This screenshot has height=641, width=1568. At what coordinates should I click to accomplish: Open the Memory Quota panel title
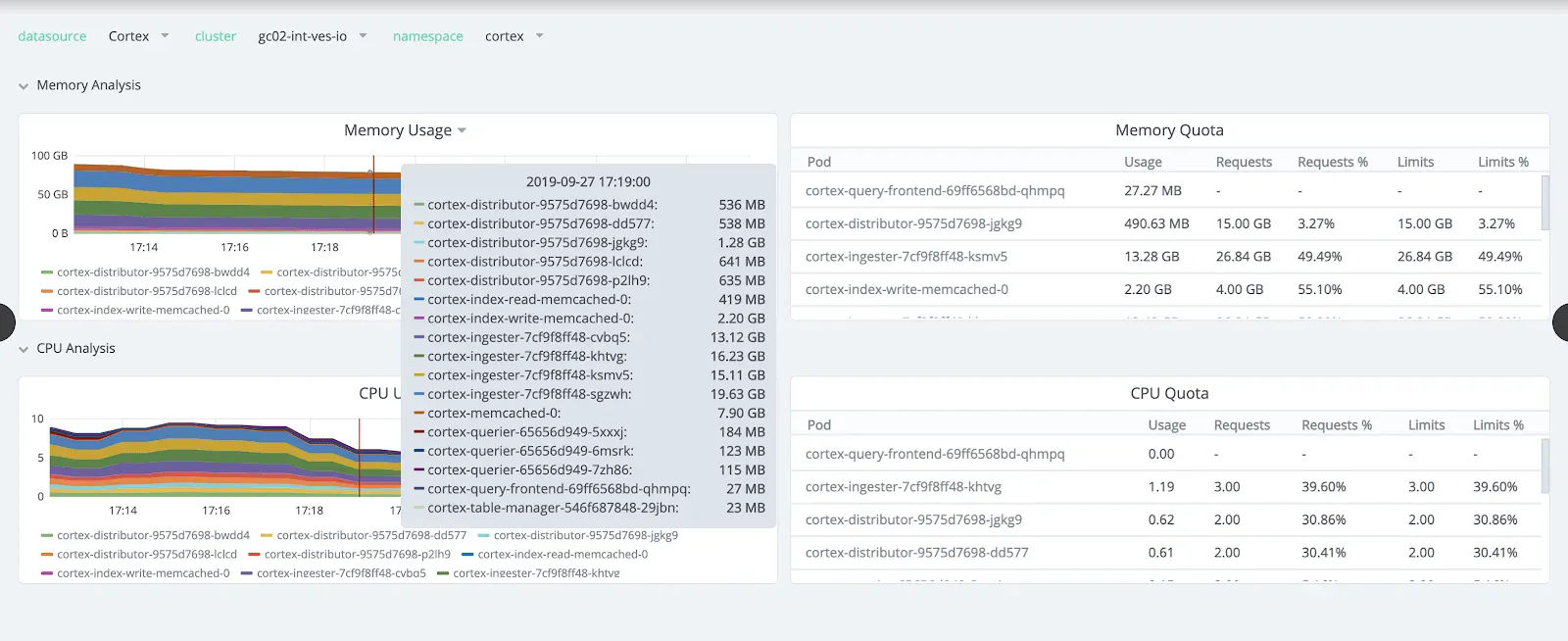click(1169, 130)
